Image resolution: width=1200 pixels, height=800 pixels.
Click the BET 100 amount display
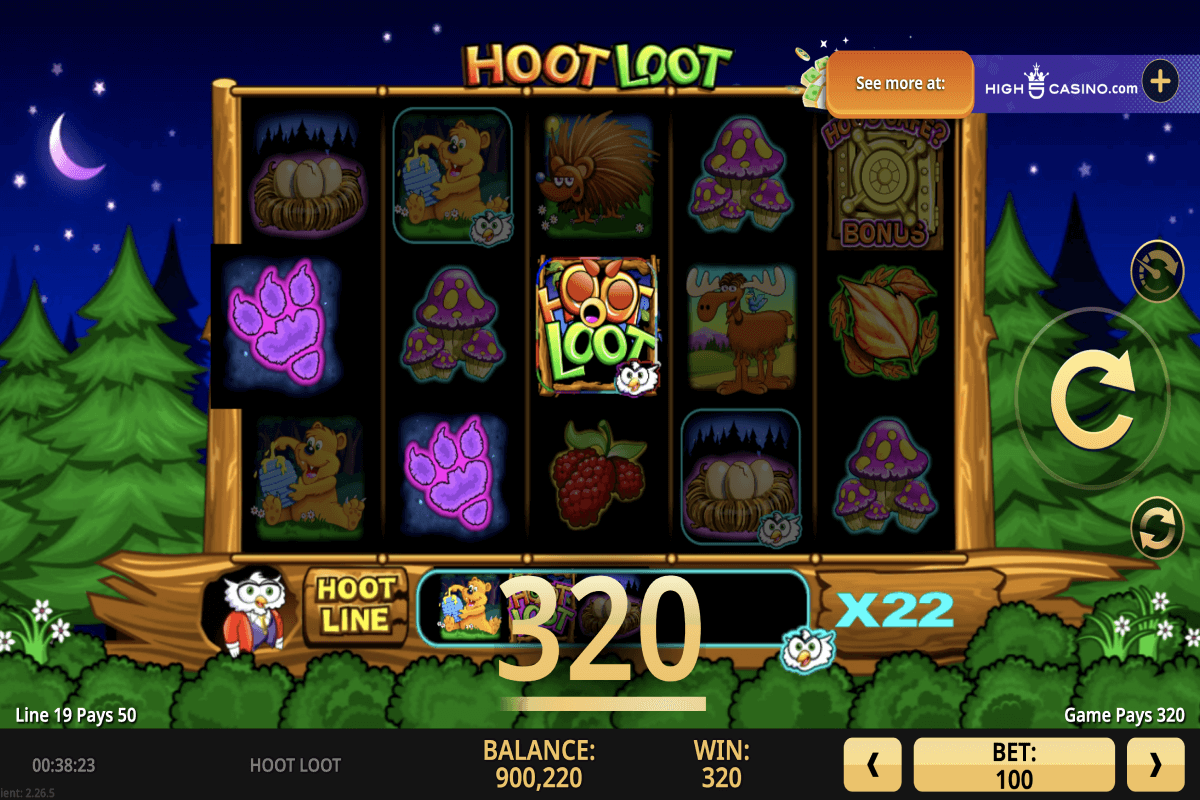(1014, 765)
